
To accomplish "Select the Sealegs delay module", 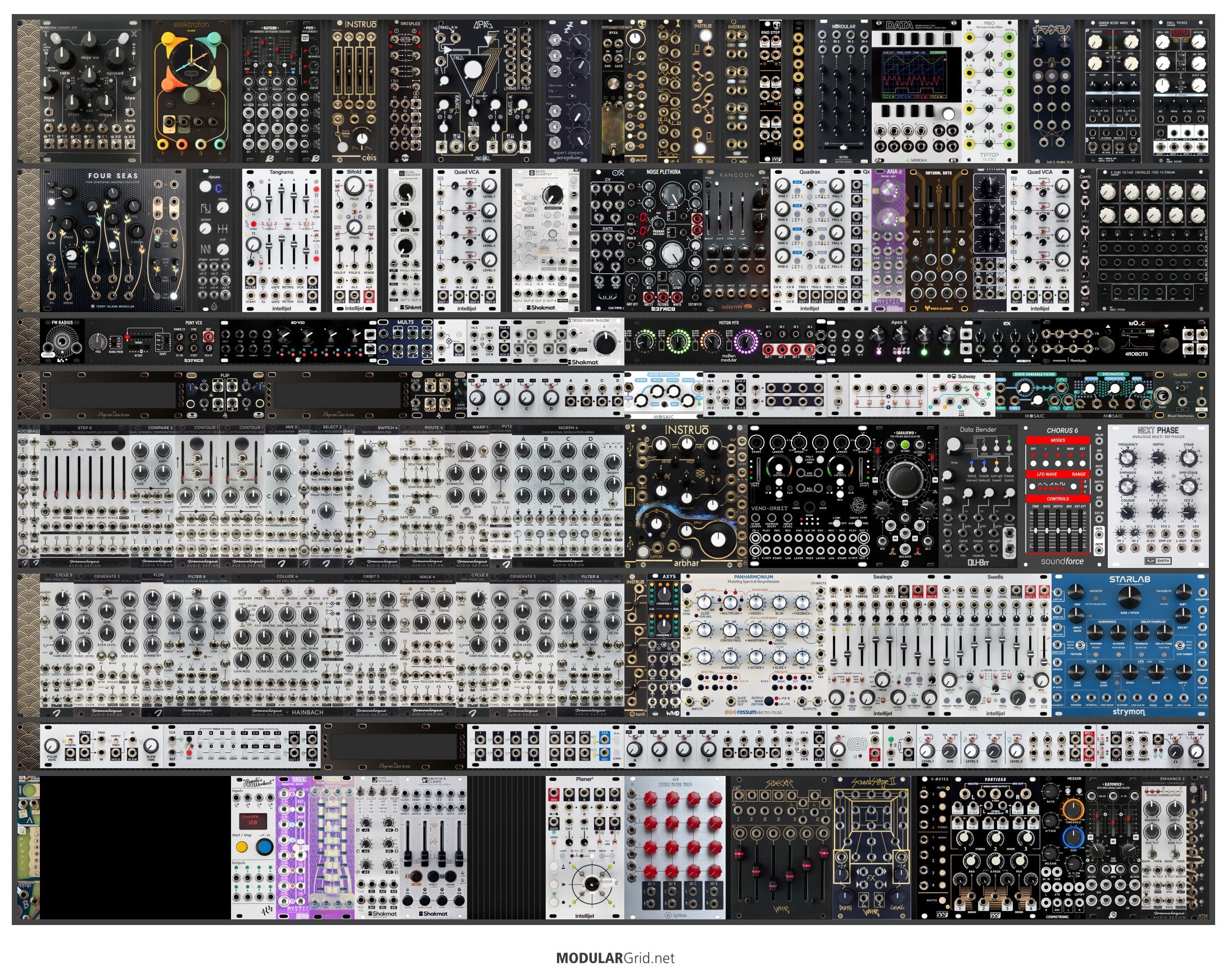I will [882, 645].
